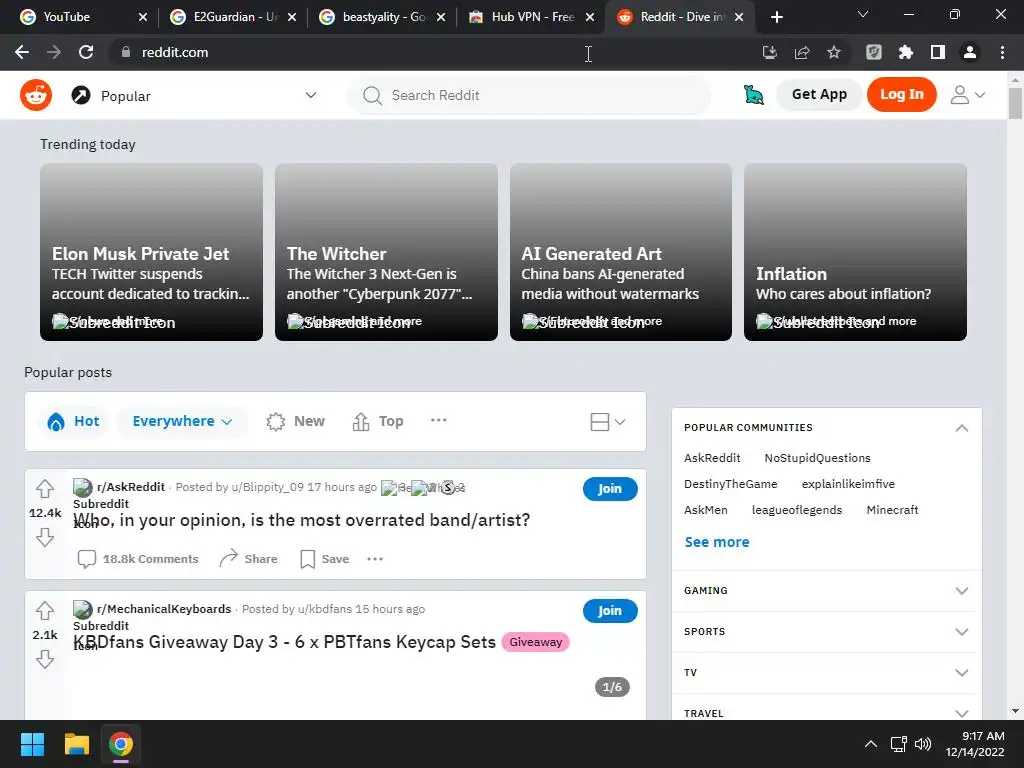Join the r/AskReddit community
Screen dimensions: 1024x768
(610, 488)
